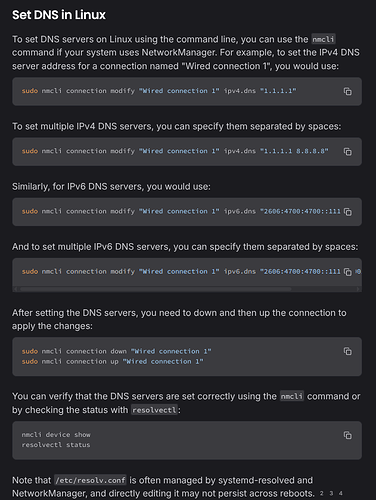Click the inline resolvectl code tag
The height and width of the screenshot is (500, 376).
point(154,410)
